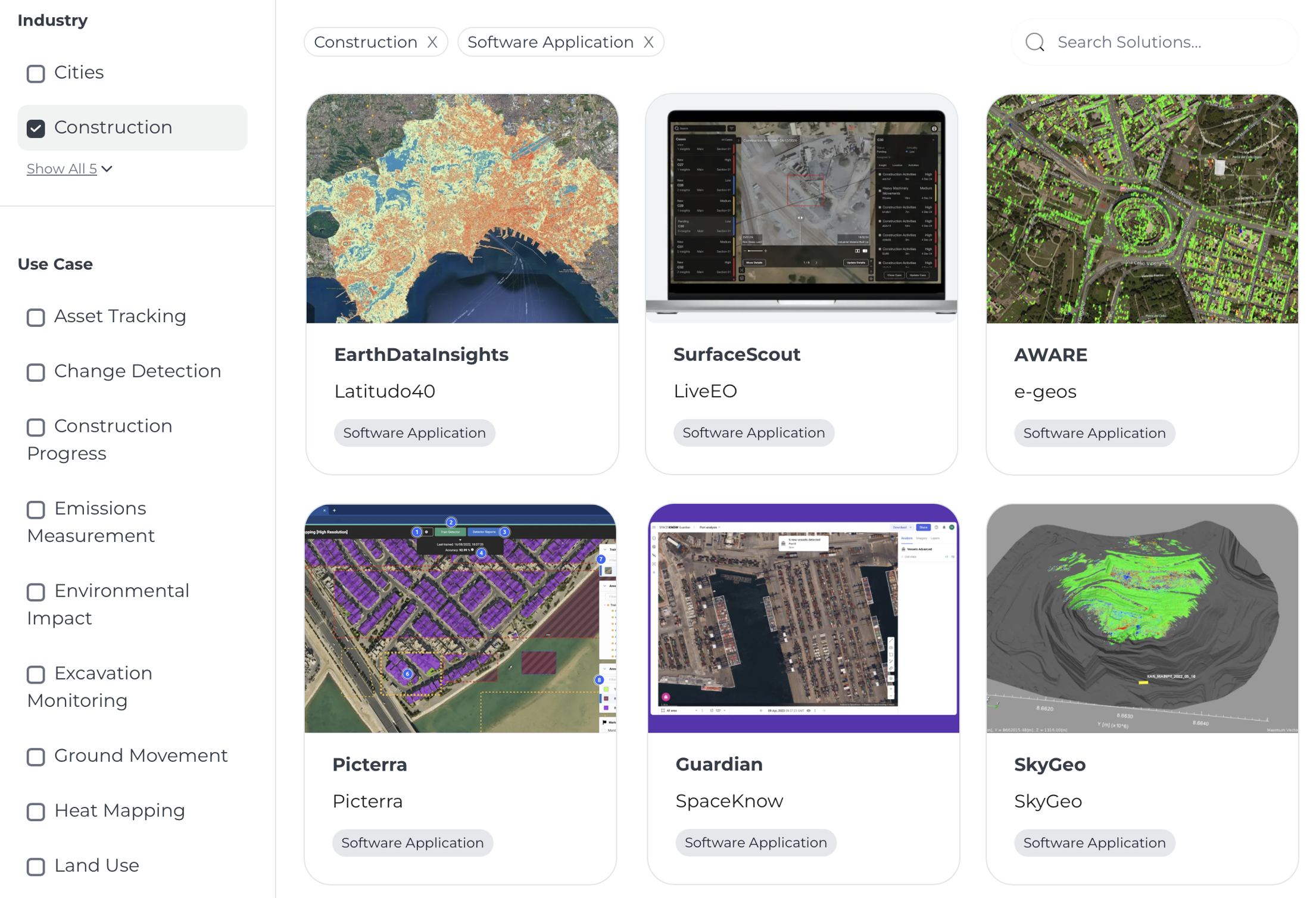Click the Picterra card thumbnail image
This screenshot has width=1316, height=898.
pos(461,619)
